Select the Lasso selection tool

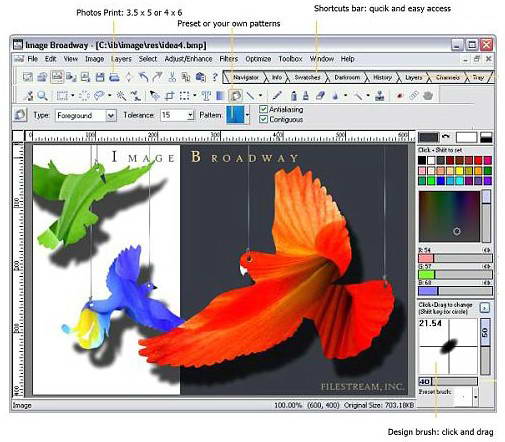(x=99, y=96)
